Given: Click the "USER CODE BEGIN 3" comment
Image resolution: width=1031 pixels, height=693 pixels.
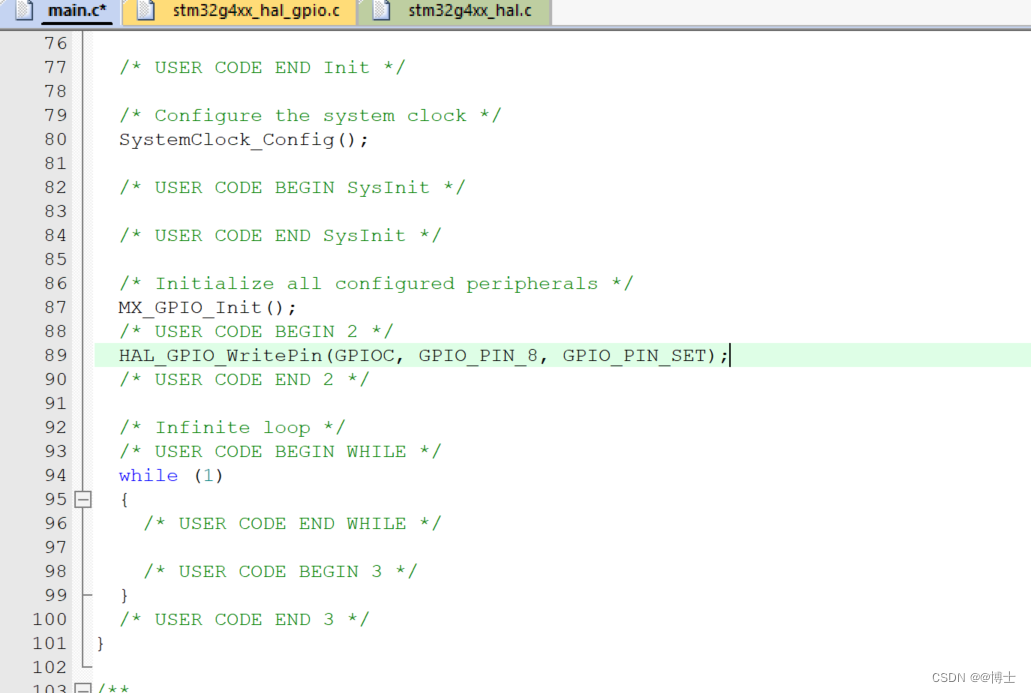Looking at the screenshot, I should coord(280,571).
